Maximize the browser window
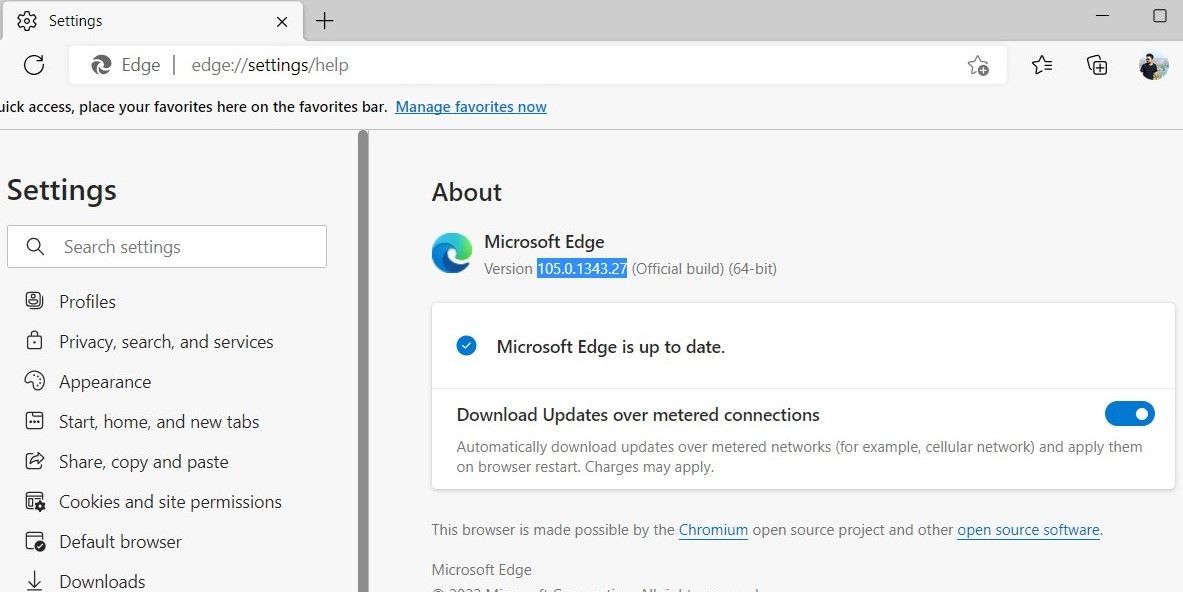This screenshot has width=1183, height=592. click(x=1160, y=16)
